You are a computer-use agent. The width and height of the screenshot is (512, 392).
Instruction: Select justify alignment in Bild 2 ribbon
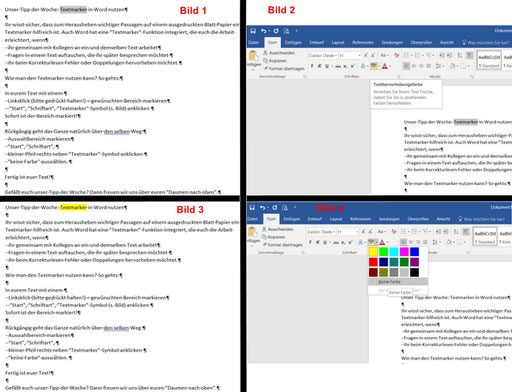[428, 66]
